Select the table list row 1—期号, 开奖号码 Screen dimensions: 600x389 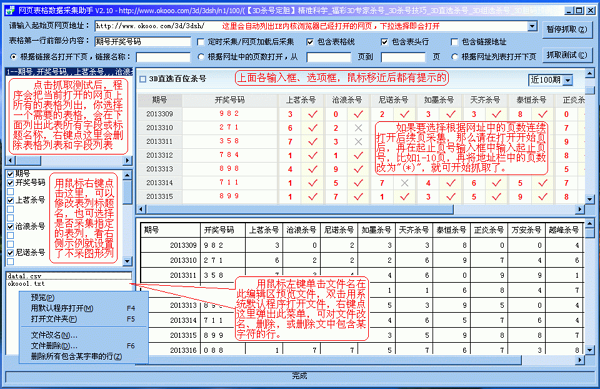(x=69, y=72)
